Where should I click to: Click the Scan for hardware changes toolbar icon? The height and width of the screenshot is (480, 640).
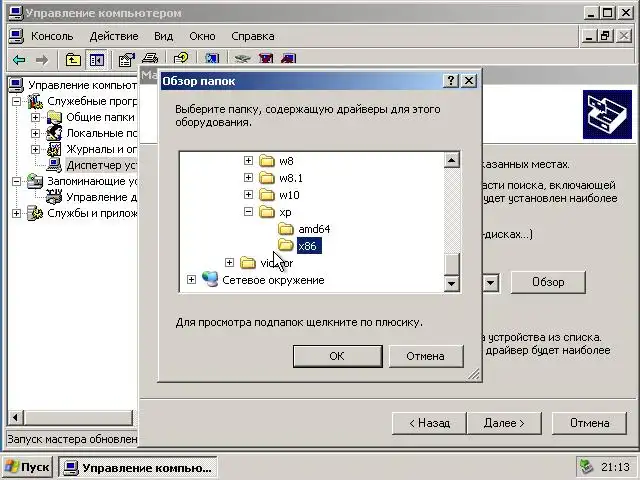[x=212, y=59]
